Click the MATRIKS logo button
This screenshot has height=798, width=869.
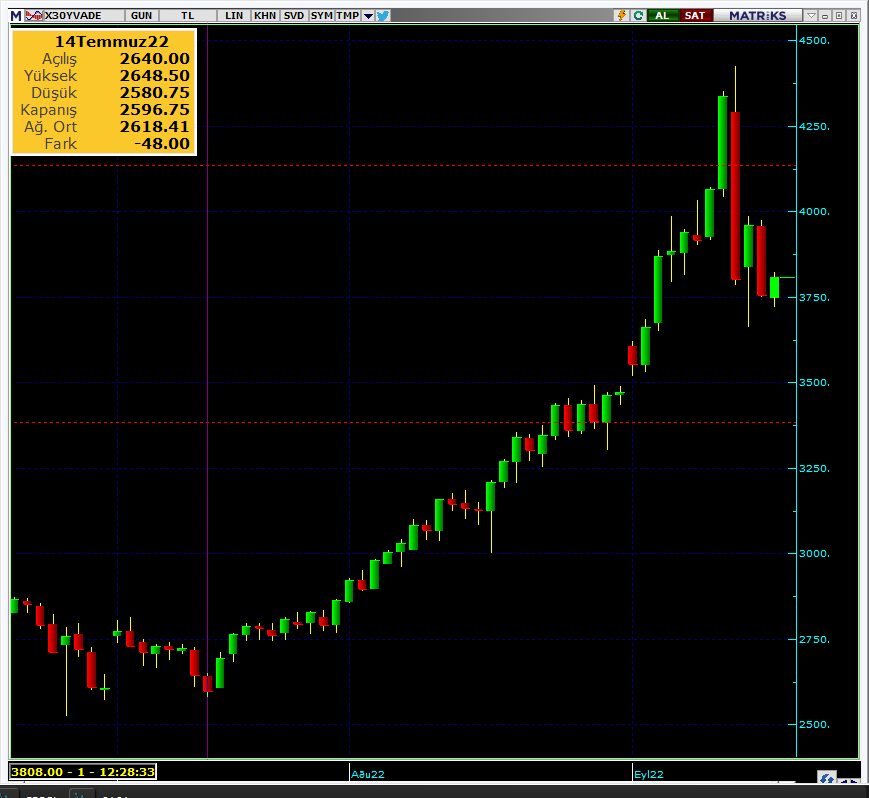pos(758,16)
